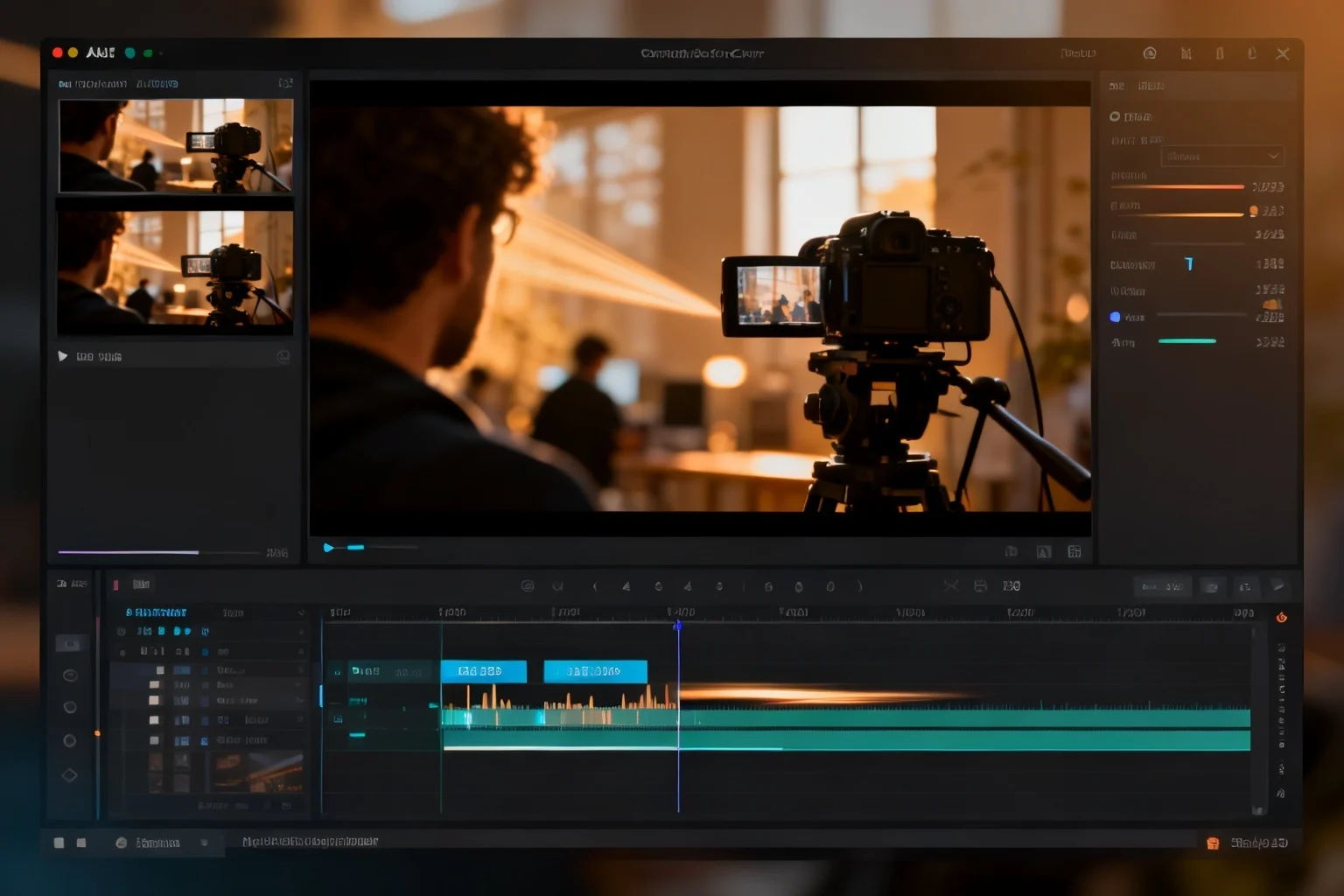This screenshot has width=1344, height=896.
Task: Click the orange icon at status bar's right
Action: click(1213, 843)
